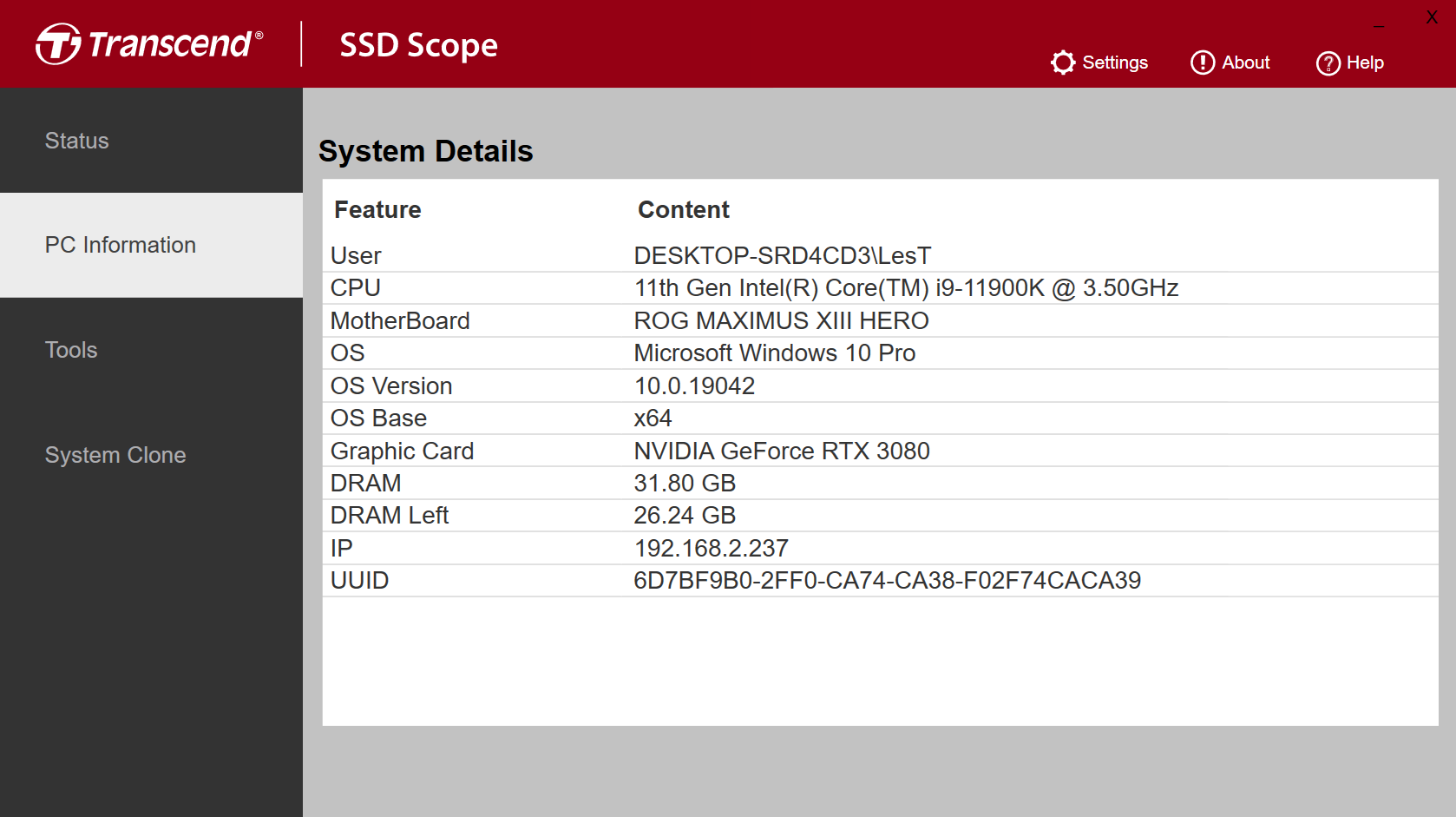Click the Feature column header

377,210
